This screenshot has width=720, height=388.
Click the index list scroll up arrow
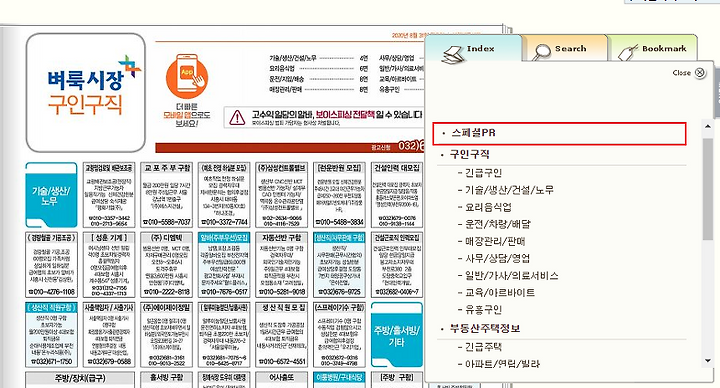pyautogui.click(x=708, y=126)
